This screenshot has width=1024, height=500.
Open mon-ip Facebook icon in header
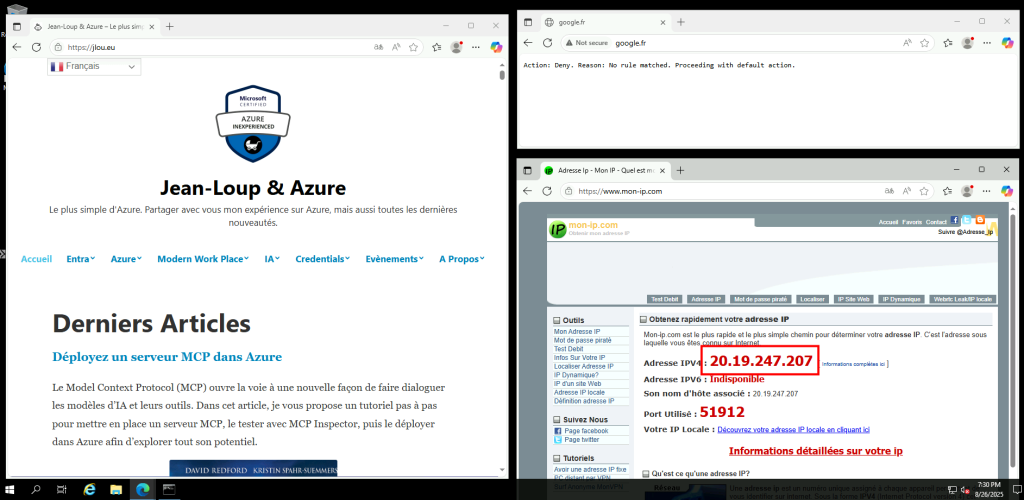pos(954,221)
